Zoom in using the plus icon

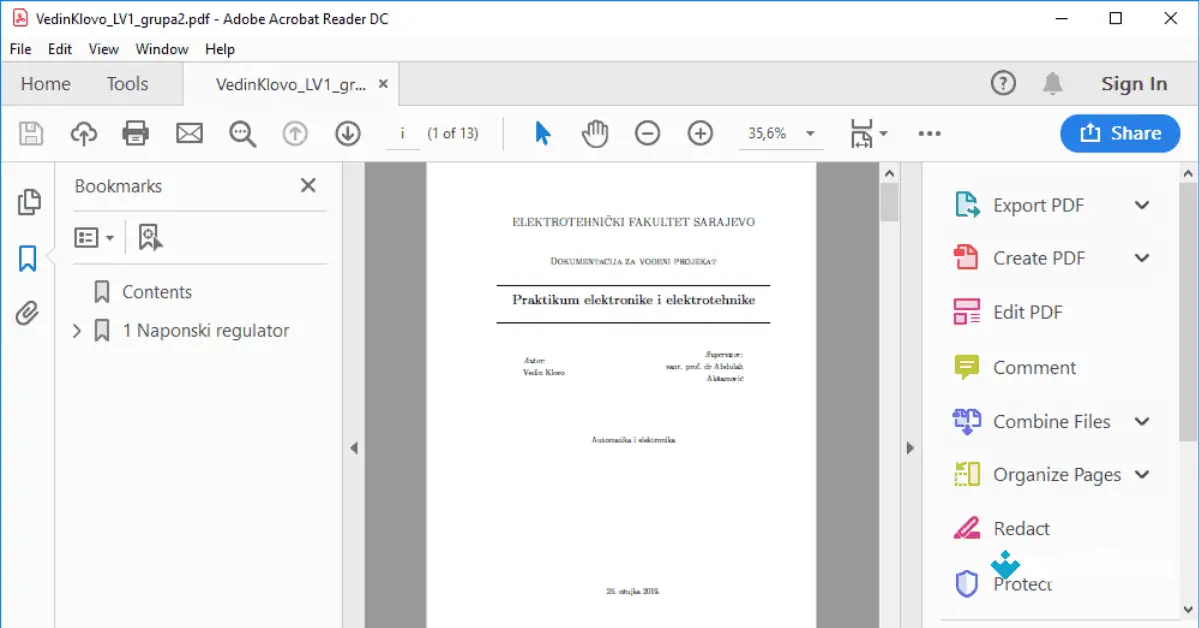700,133
